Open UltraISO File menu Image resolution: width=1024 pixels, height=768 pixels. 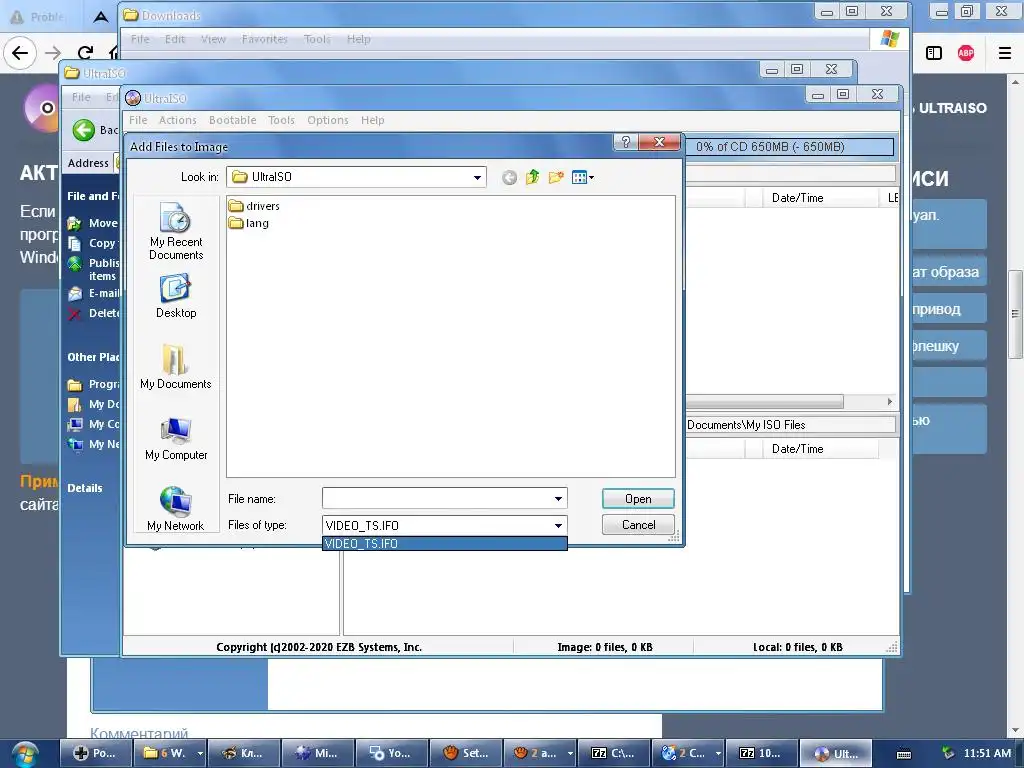pyautogui.click(x=138, y=120)
